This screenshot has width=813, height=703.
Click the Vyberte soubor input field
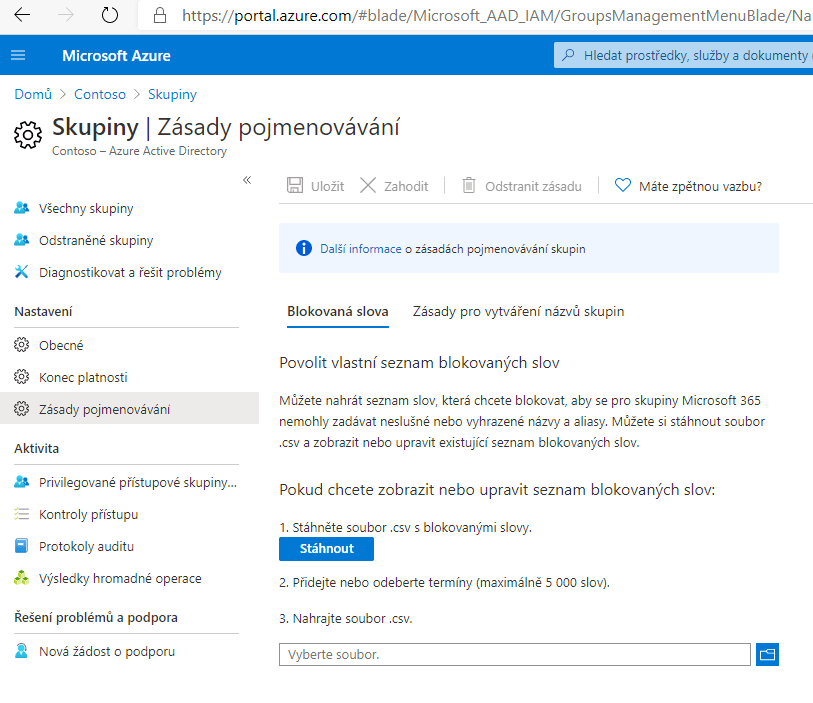(514, 654)
